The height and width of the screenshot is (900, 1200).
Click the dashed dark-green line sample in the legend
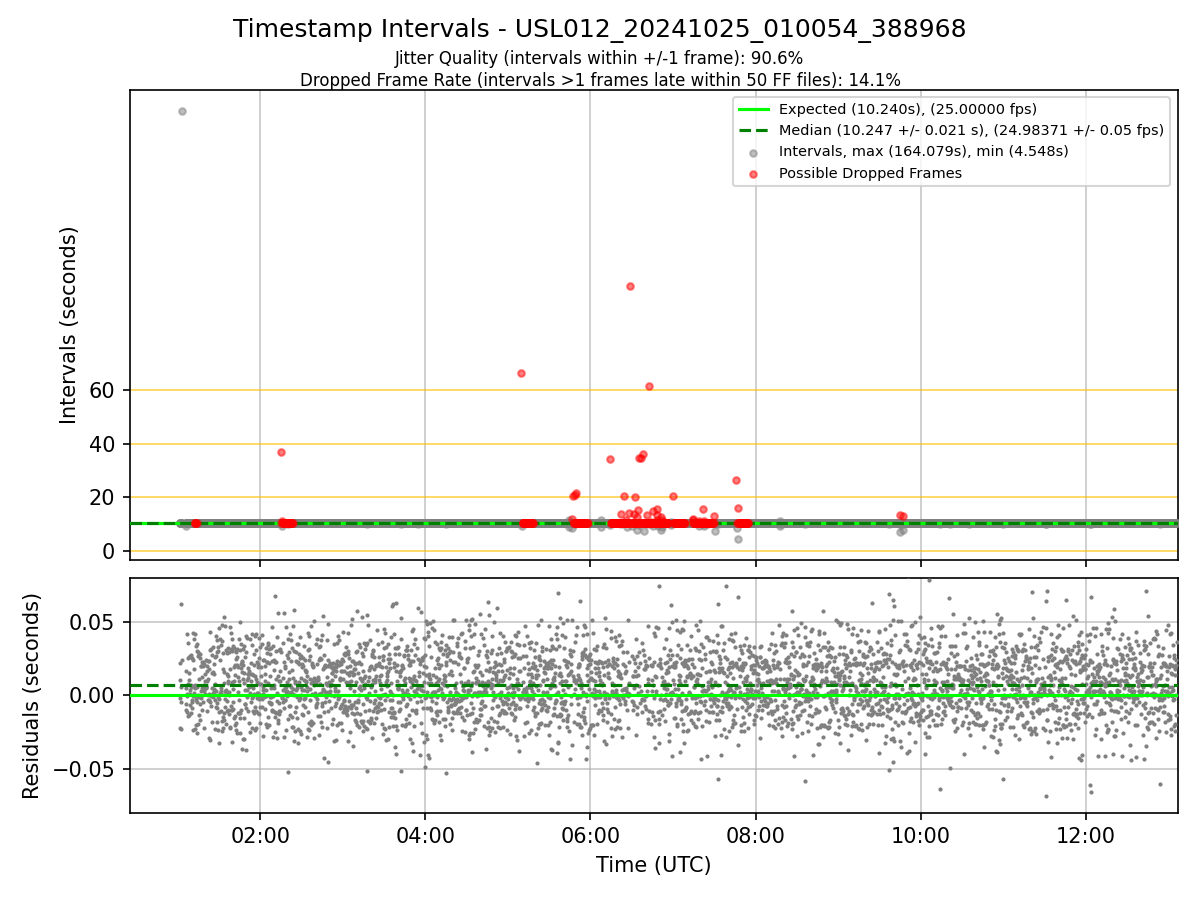[754, 130]
